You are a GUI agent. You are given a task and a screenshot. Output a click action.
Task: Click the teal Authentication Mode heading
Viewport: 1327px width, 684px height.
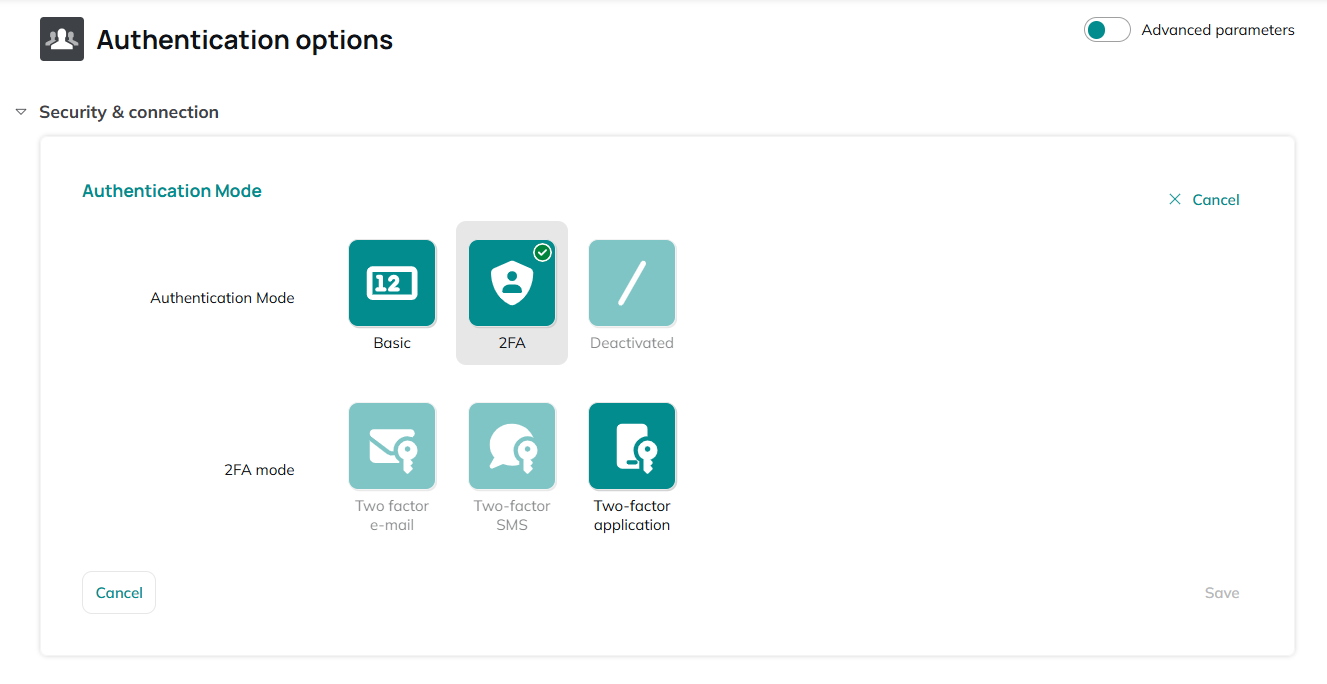pyautogui.click(x=172, y=190)
